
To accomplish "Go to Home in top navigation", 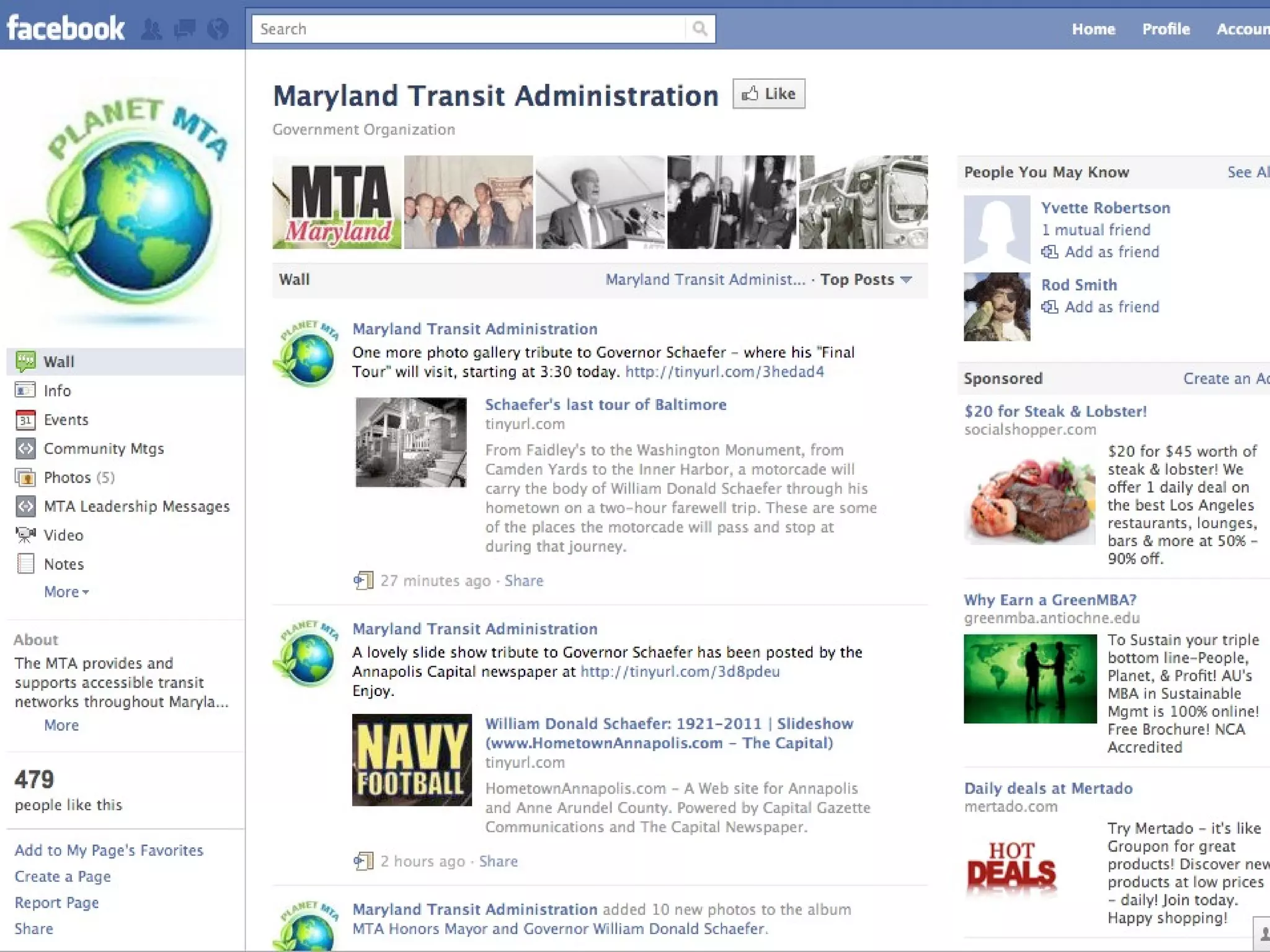I will point(1093,29).
